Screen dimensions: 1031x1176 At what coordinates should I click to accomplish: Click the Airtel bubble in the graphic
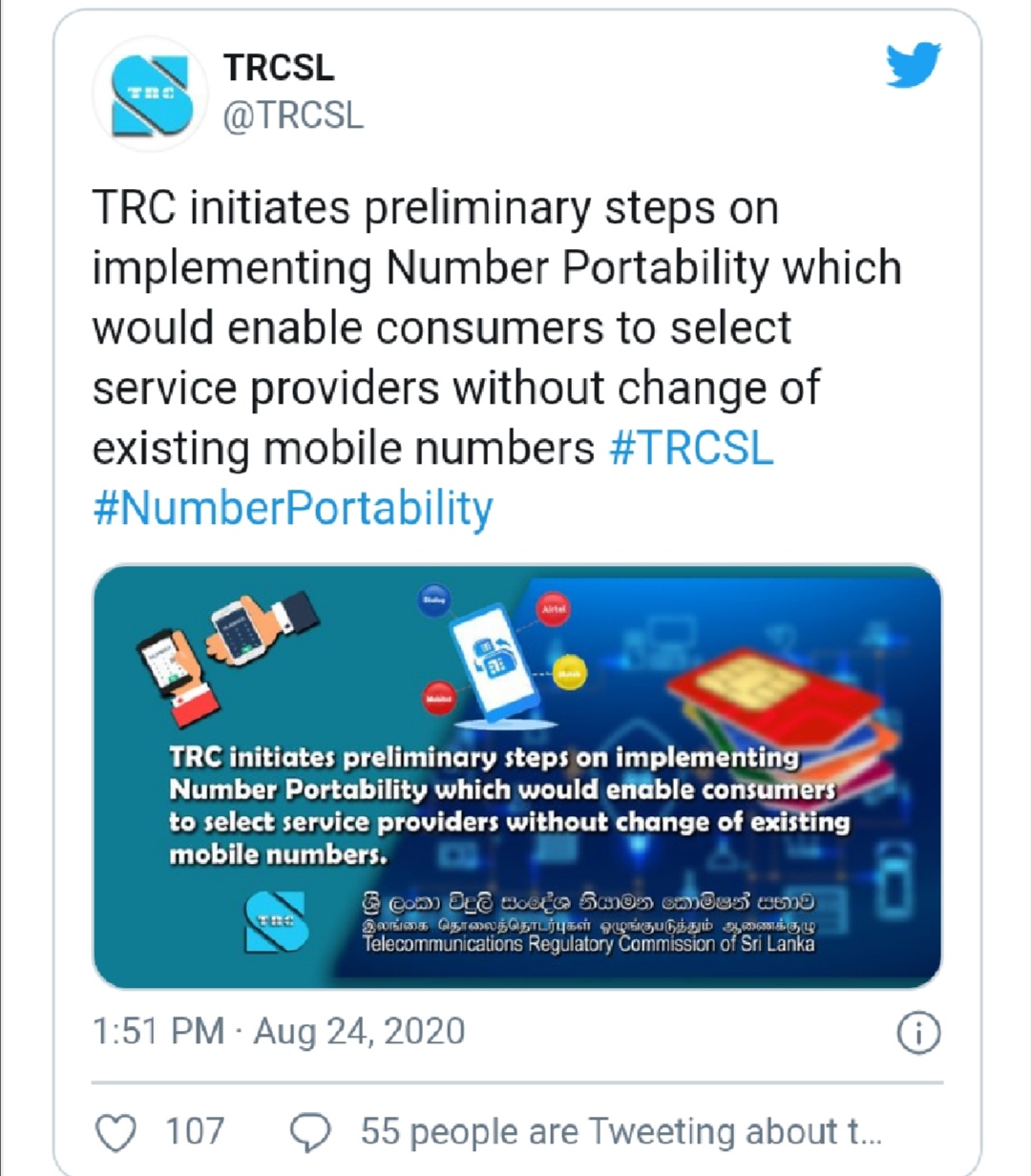click(554, 611)
